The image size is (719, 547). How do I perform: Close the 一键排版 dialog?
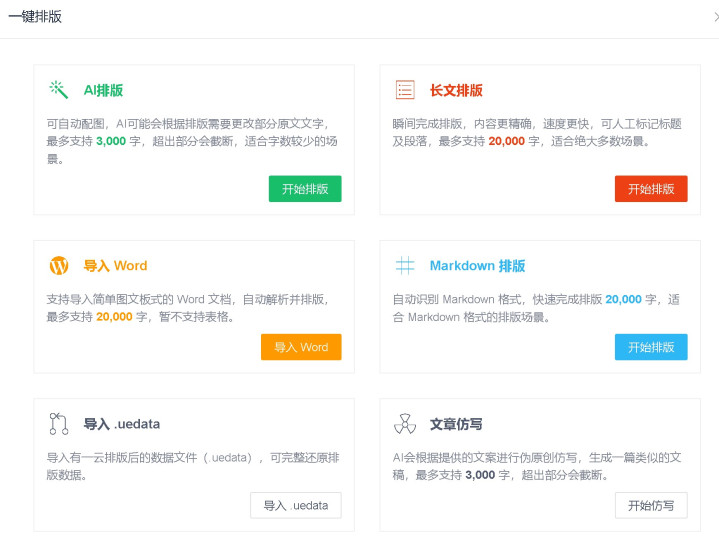[714, 17]
